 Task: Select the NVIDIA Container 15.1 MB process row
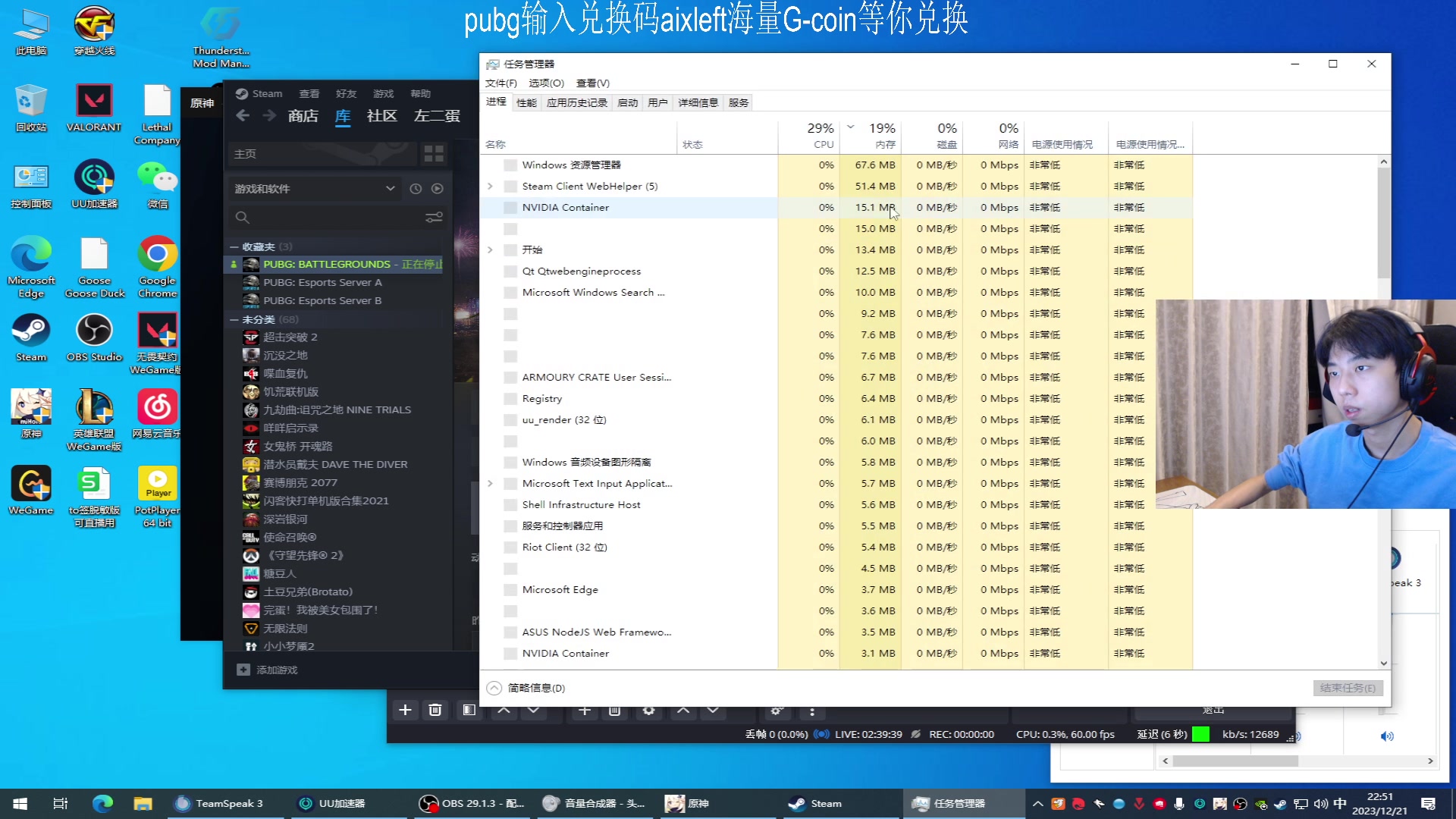pyautogui.click(x=836, y=208)
